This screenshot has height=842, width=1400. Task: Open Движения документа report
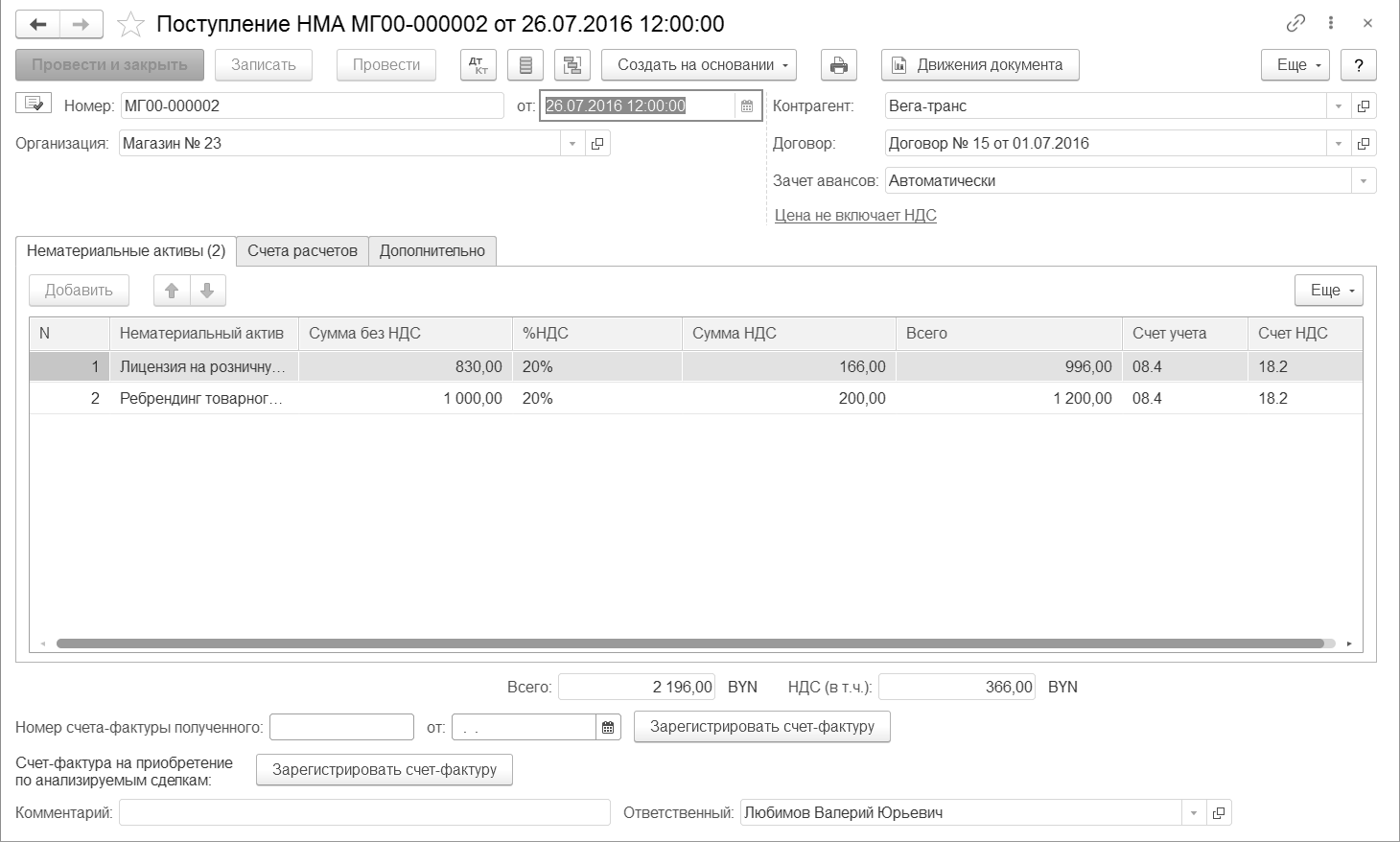point(980,65)
